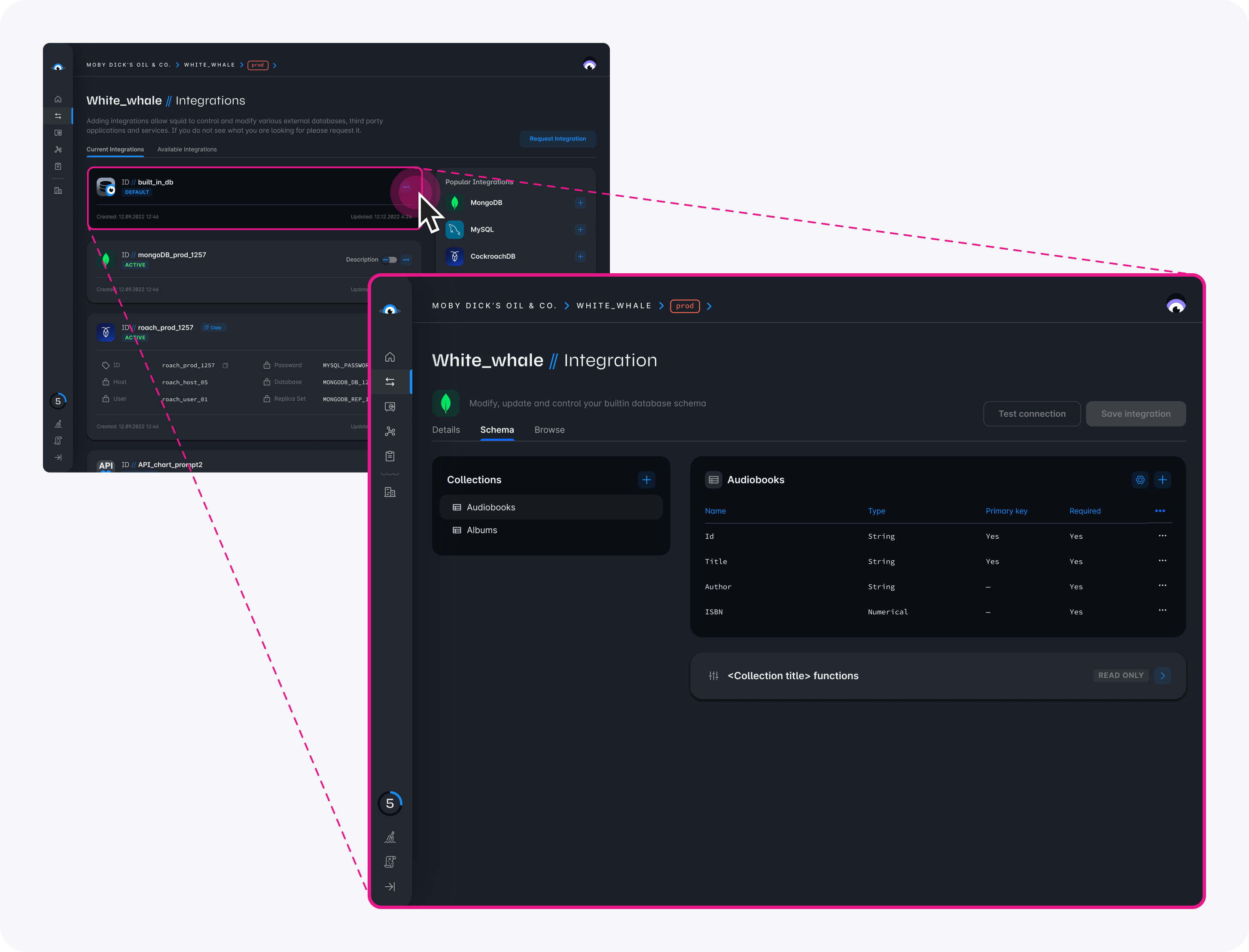1249x952 pixels.
Task: Add CockroachDB from Popular Integrations
Action: (x=580, y=257)
